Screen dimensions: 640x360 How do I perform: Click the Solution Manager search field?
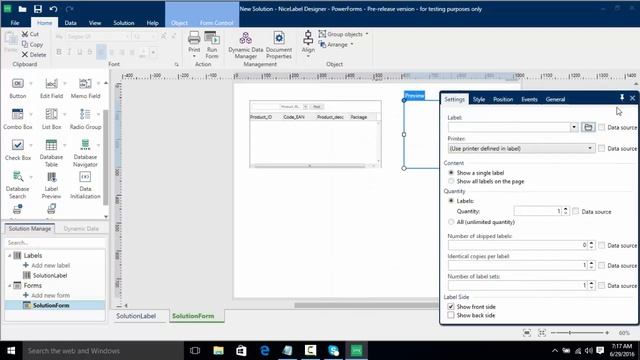pos(55,242)
